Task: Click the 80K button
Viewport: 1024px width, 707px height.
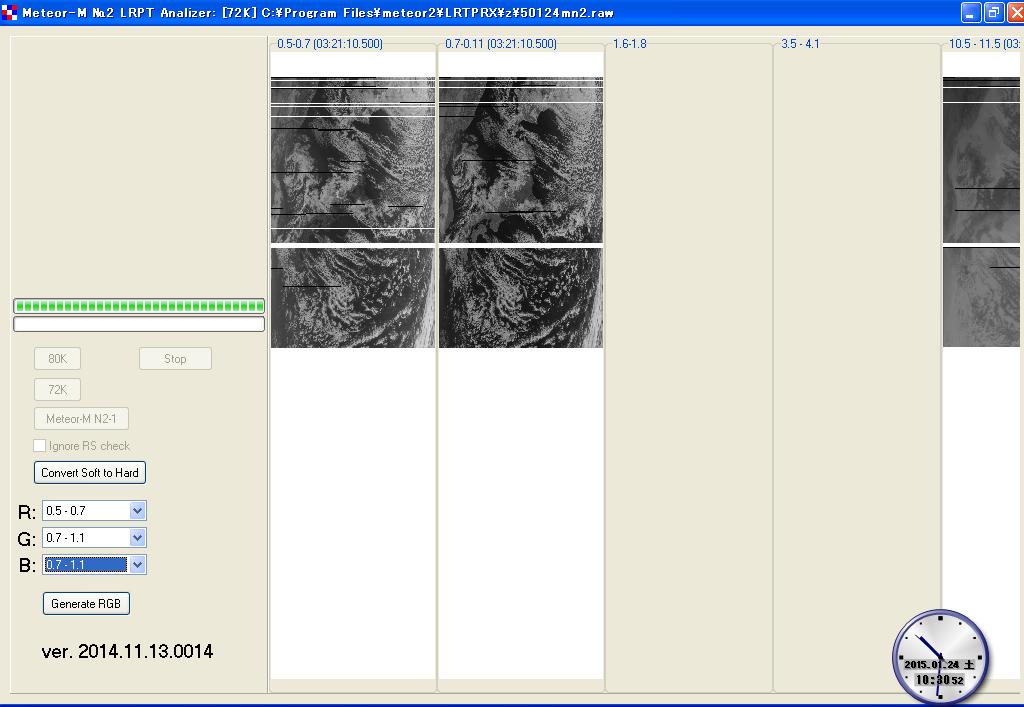Action: pos(57,359)
